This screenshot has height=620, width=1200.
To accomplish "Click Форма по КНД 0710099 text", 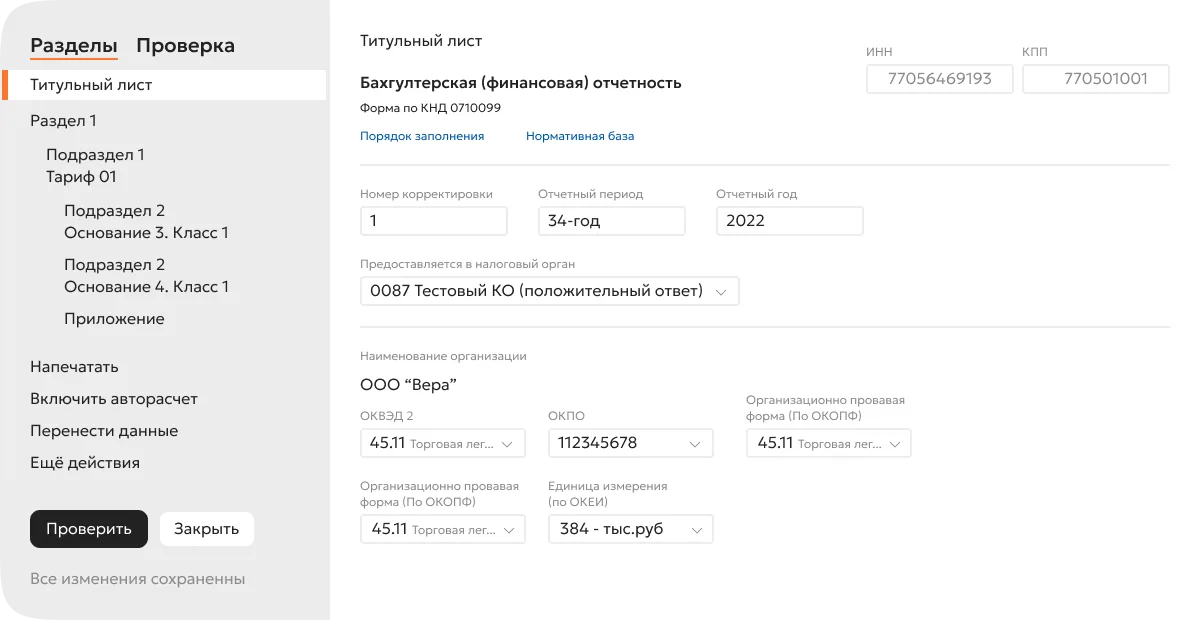I will pos(431,108).
